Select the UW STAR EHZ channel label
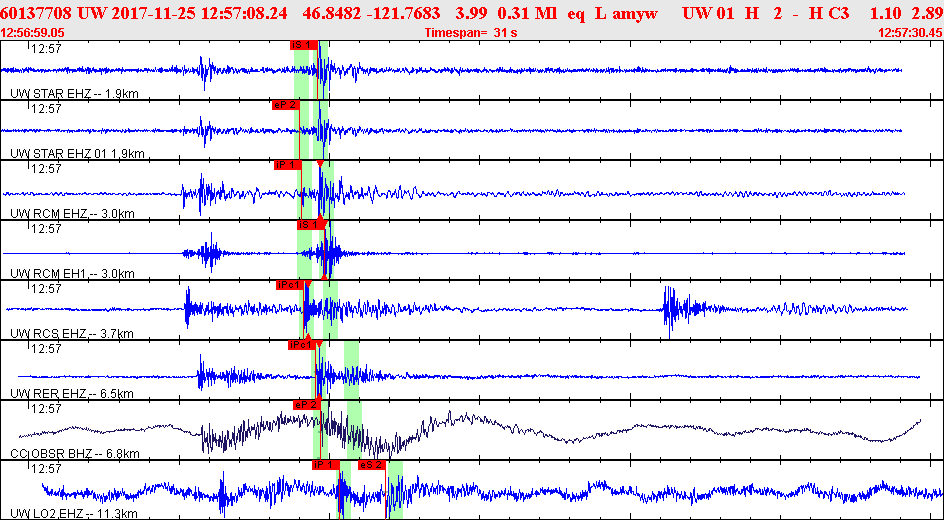 point(73,94)
